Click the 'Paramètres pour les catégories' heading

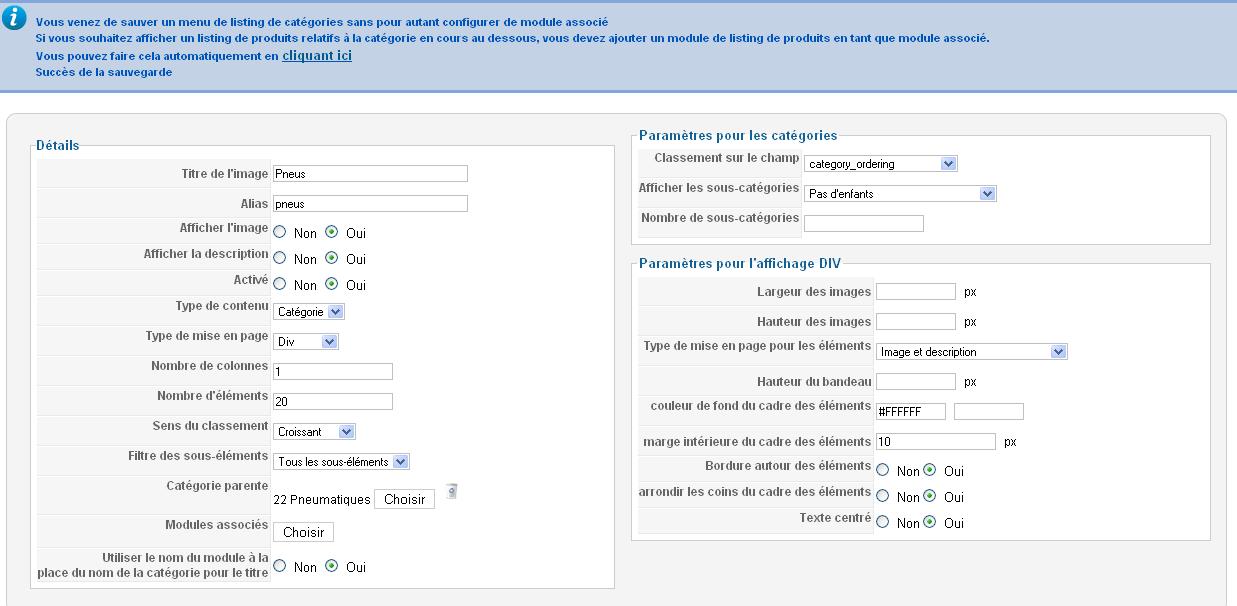738,135
